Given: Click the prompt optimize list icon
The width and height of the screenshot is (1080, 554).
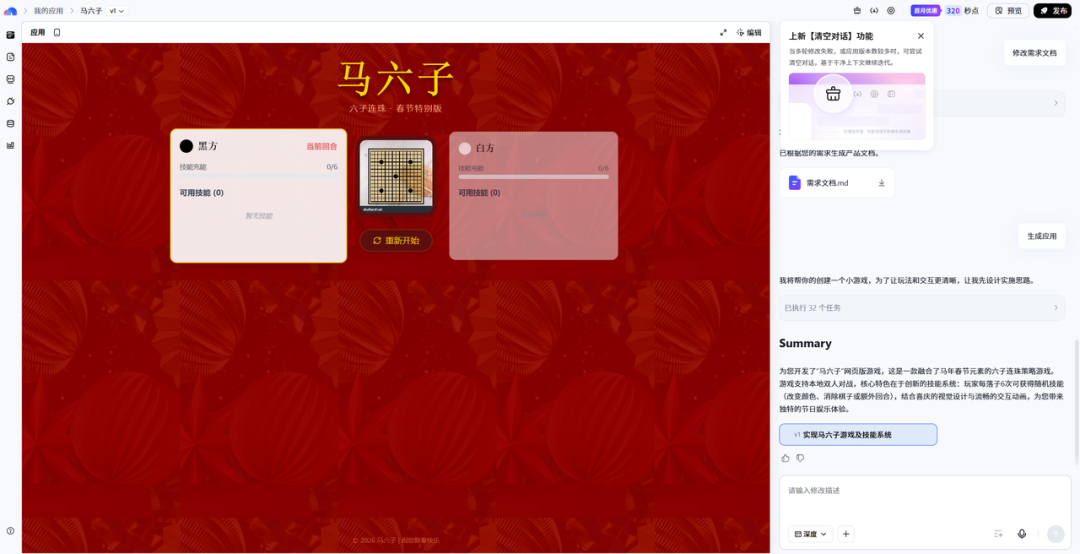Looking at the screenshot, I should 998,534.
